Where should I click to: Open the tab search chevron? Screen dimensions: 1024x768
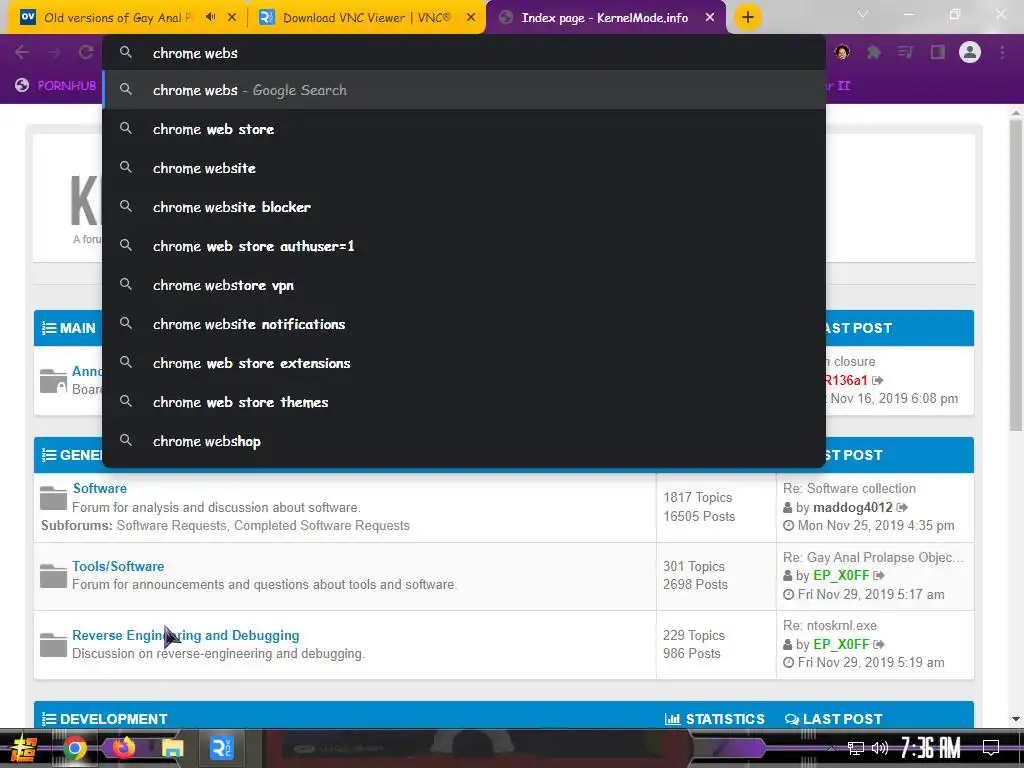pos(863,14)
